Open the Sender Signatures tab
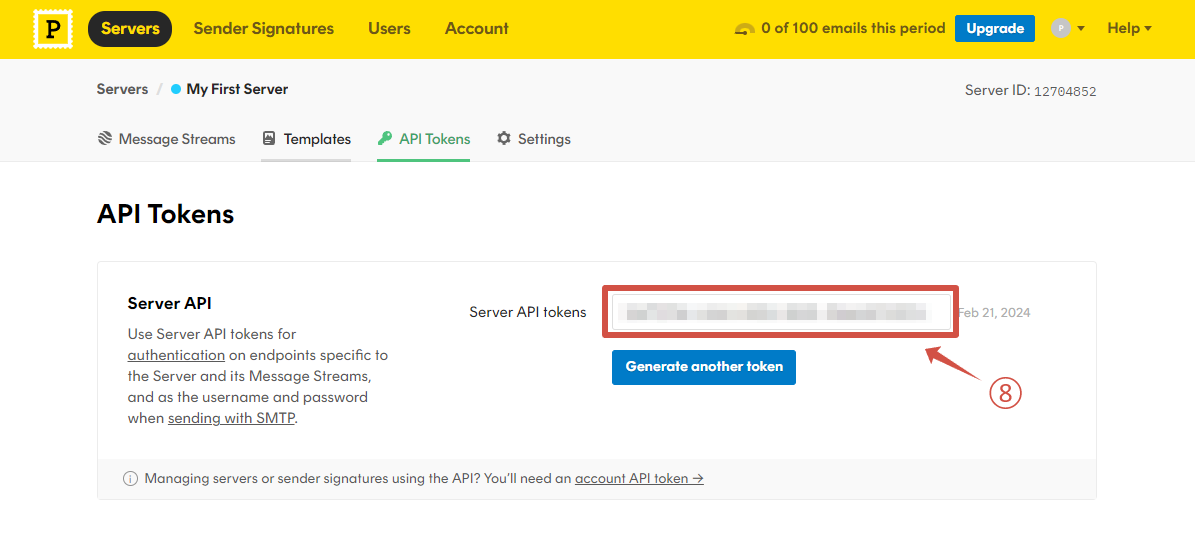1195x540 pixels. tap(264, 29)
